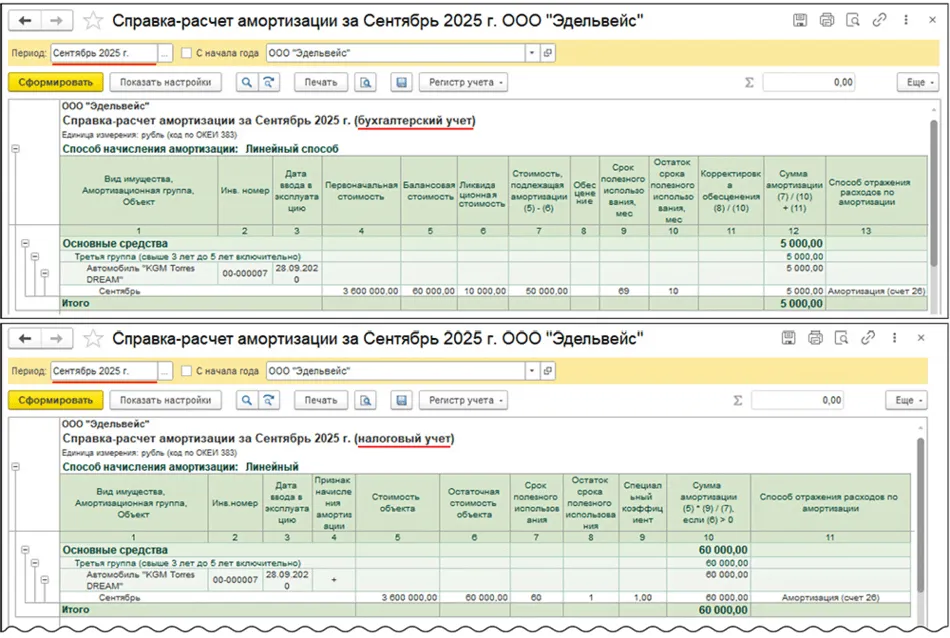The image size is (950, 638).
Task: Print icon in top window title bar
Action: point(826,20)
